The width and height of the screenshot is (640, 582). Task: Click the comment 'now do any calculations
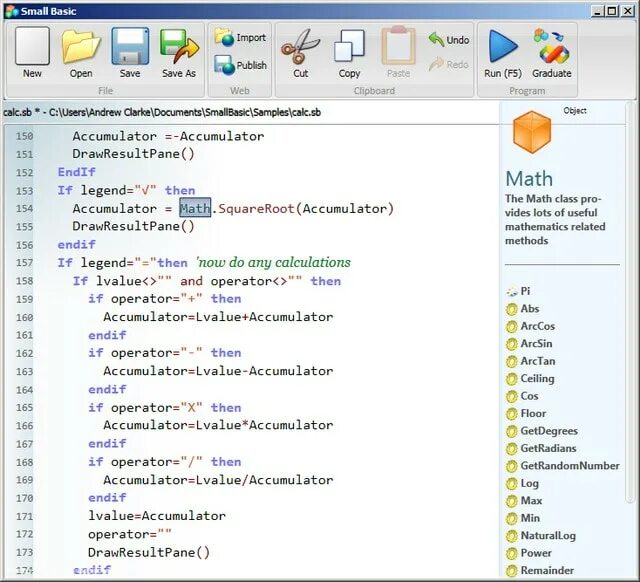273,262
